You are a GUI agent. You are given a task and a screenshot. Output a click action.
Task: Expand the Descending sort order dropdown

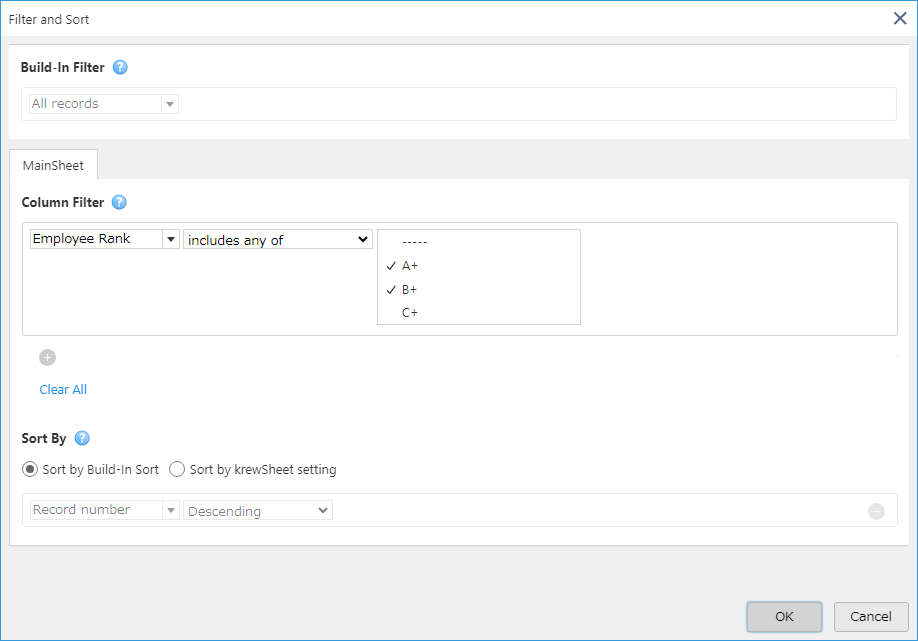(x=258, y=510)
